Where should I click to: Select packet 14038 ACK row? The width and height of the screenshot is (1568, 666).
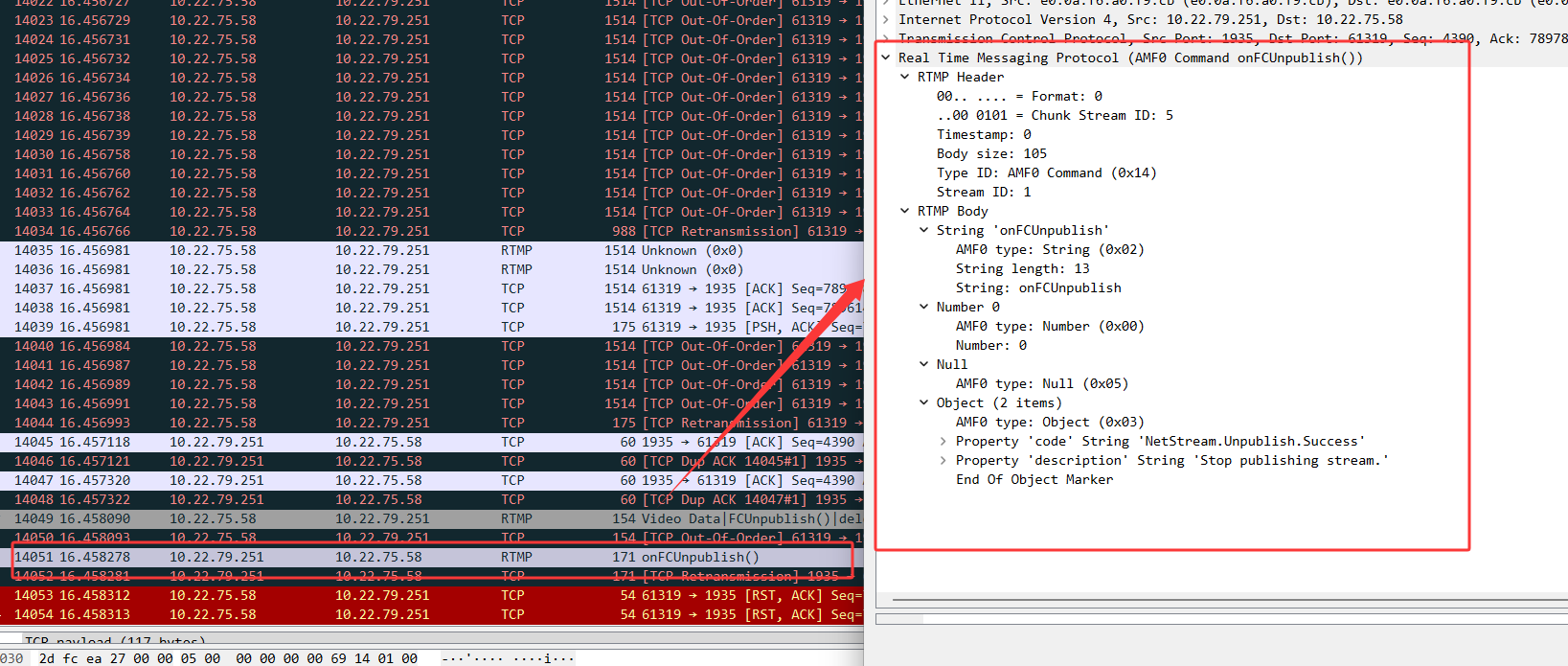tap(432, 308)
